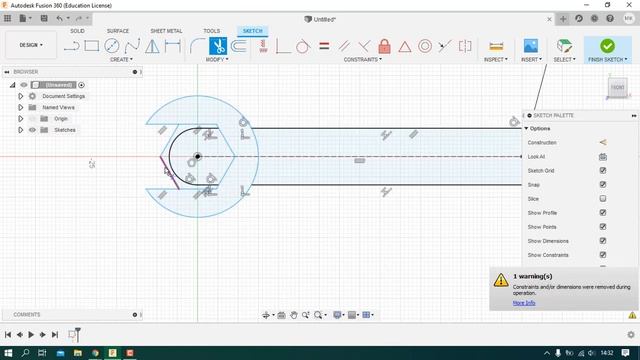Expand Origin node
This screenshot has height=360, width=640.
pyautogui.click(x=20, y=119)
